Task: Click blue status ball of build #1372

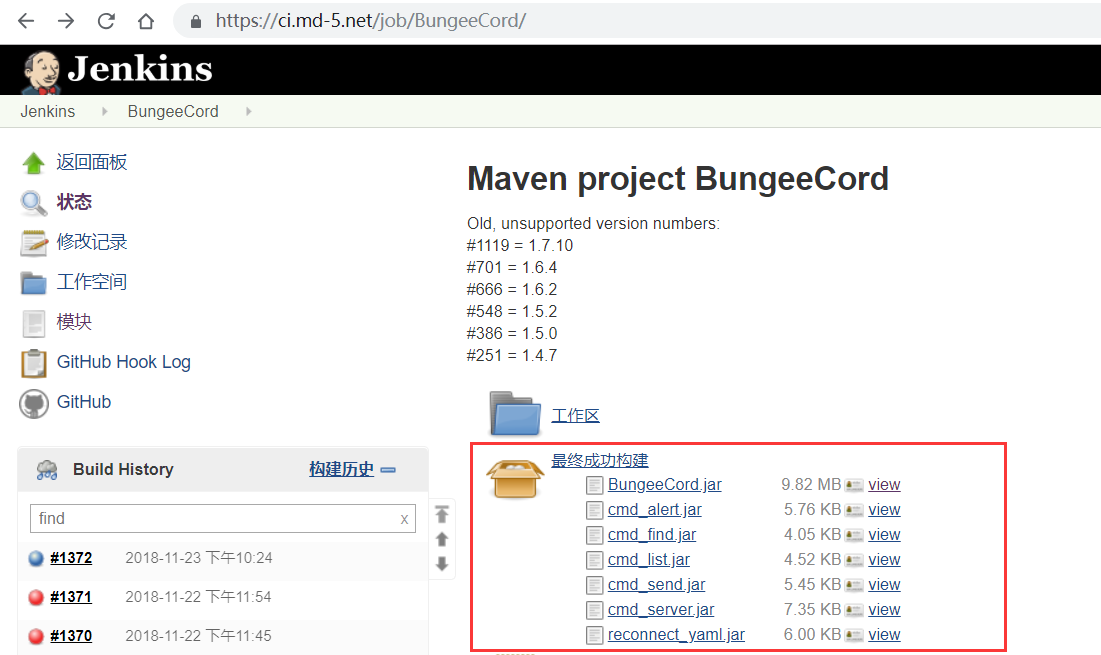Action: click(36, 559)
